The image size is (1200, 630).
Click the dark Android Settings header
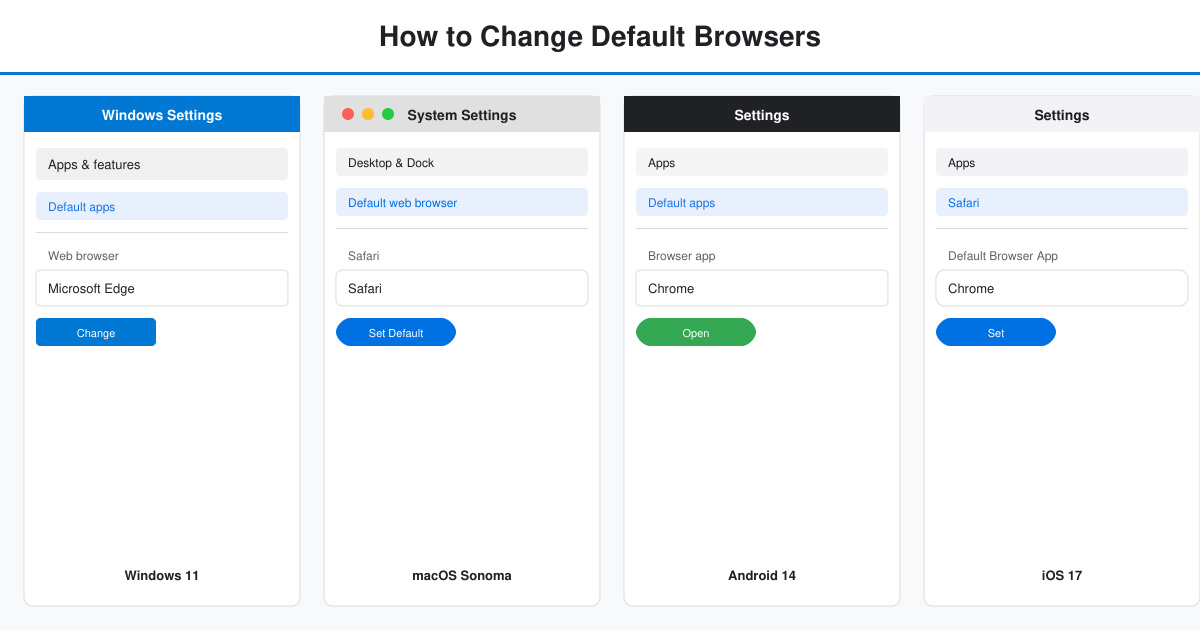tap(762, 114)
